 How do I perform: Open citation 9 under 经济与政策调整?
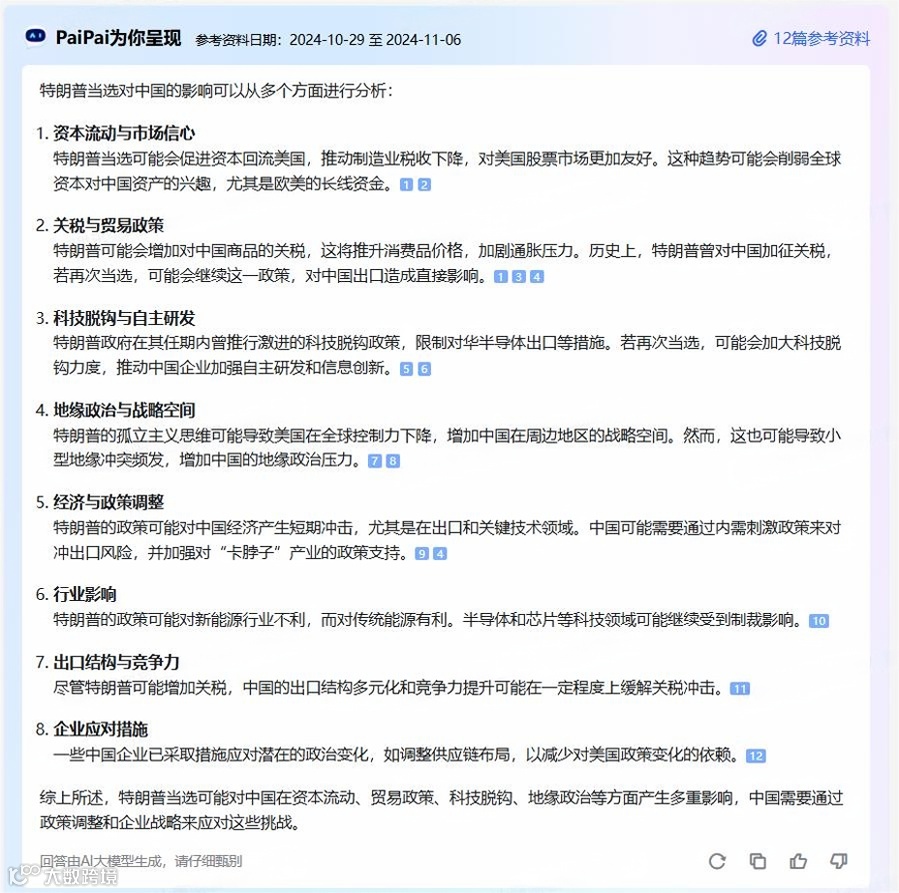pos(421,554)
